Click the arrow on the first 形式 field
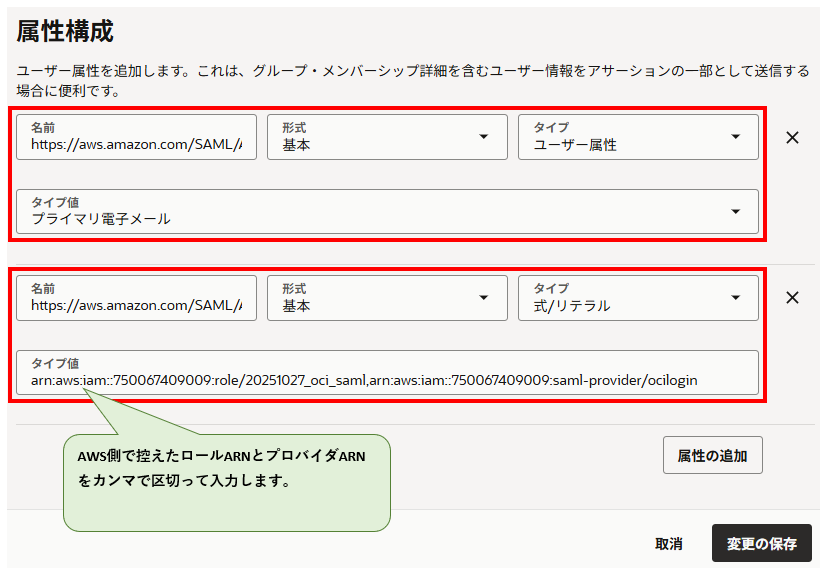 (x=484, y=137)
